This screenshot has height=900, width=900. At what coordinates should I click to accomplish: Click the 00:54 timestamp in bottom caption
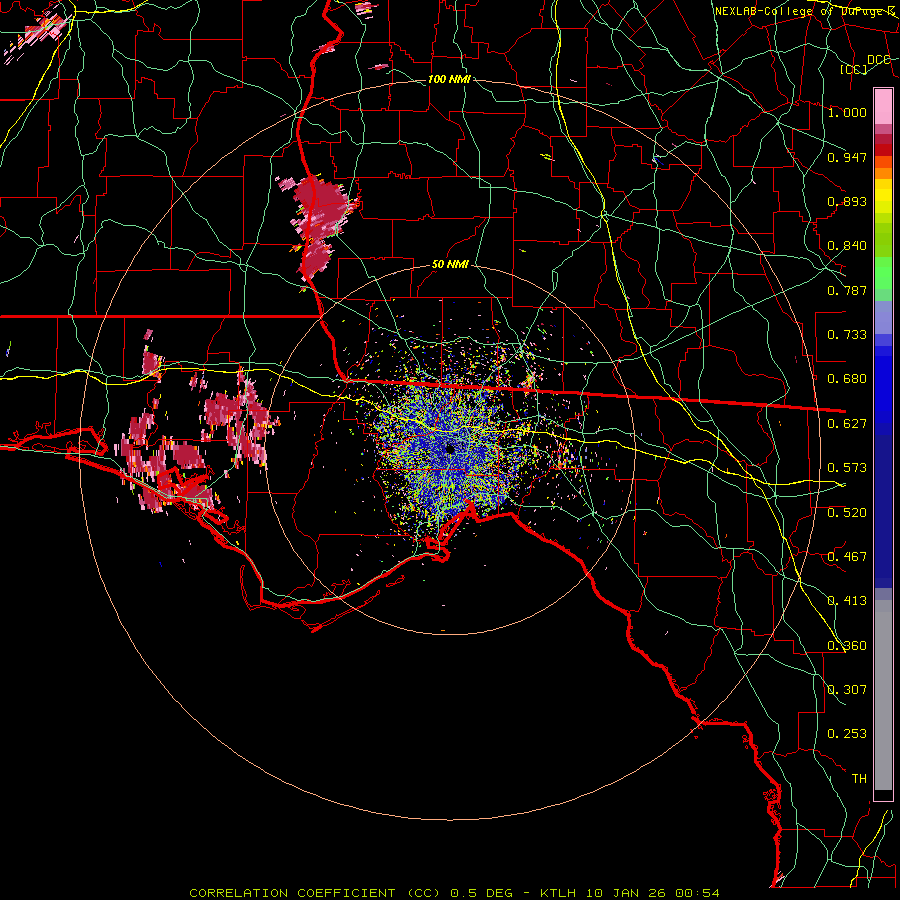click(x=697, y=893)
